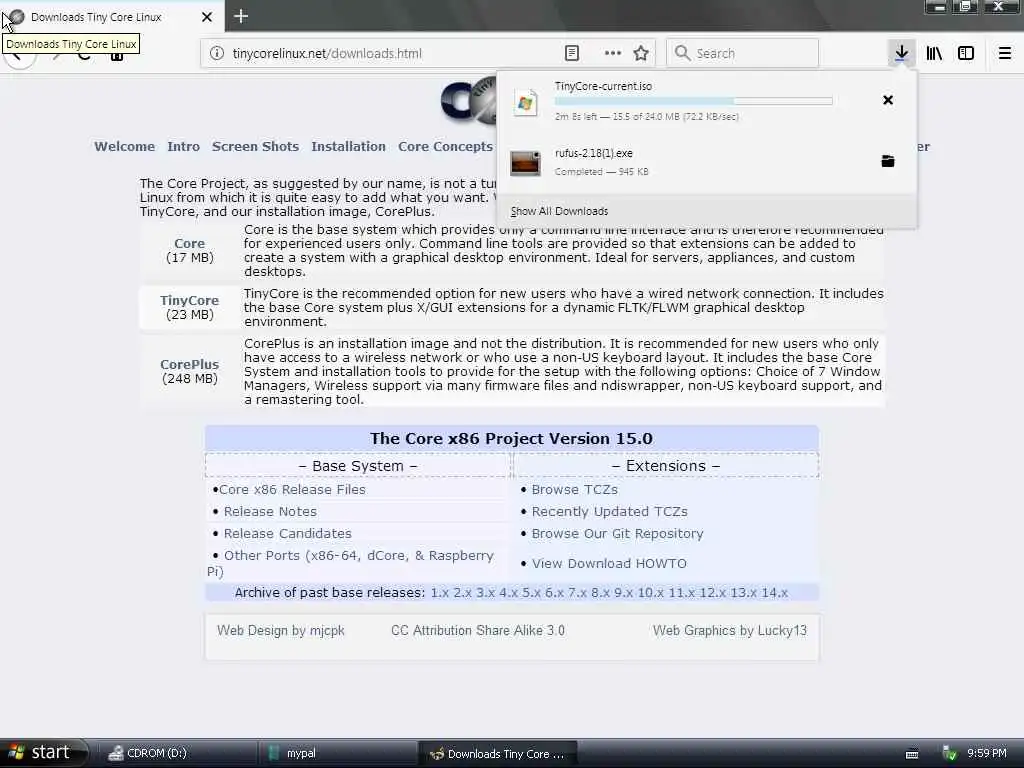
Task: Download the Core (17 MB) image
Action: click(189, 243)
